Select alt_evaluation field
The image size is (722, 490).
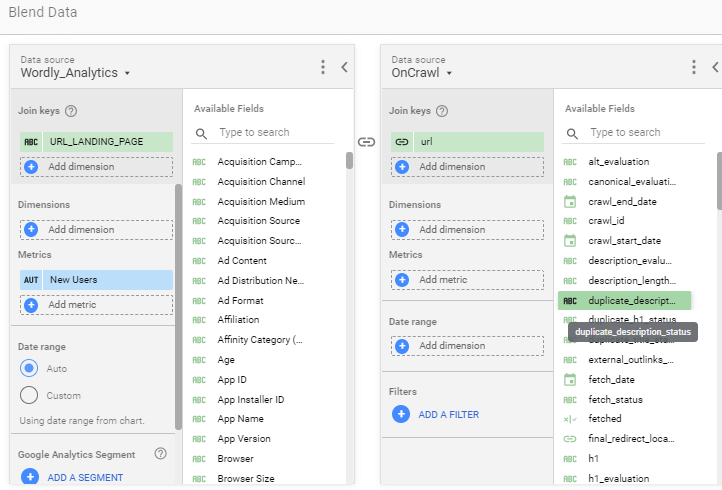click(618, 162)
